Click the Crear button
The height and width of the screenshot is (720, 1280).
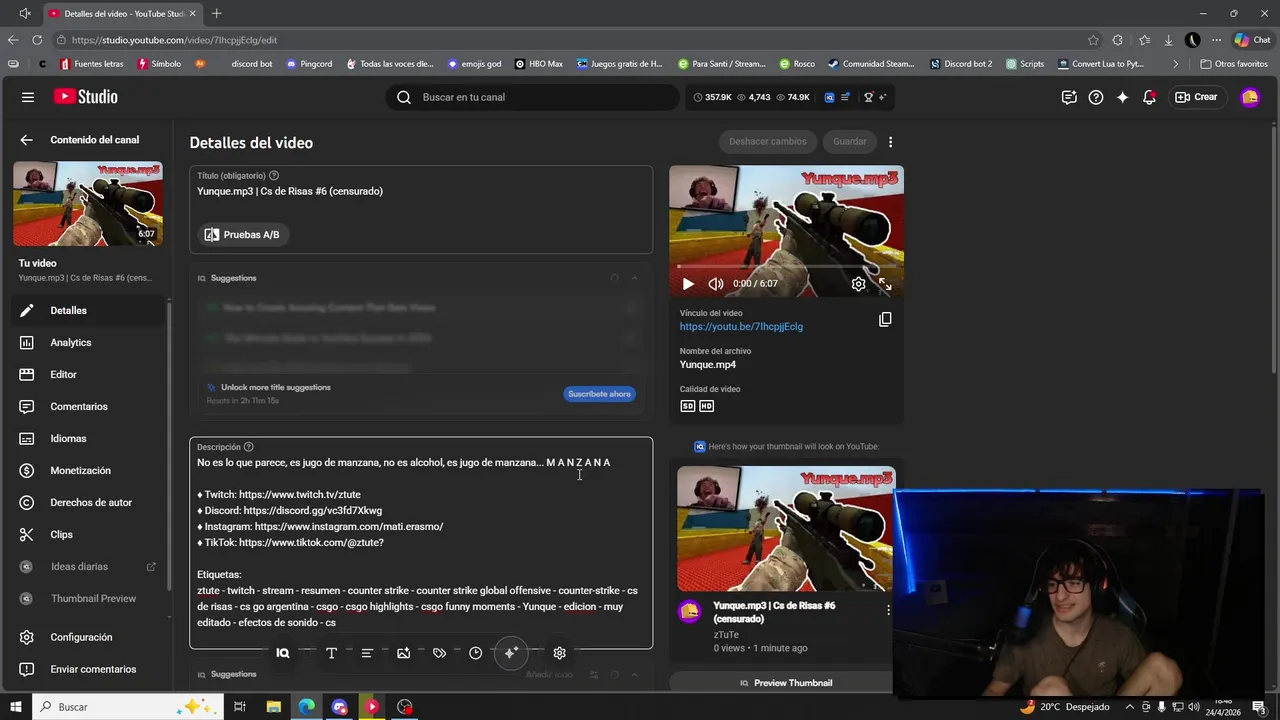1197,97
